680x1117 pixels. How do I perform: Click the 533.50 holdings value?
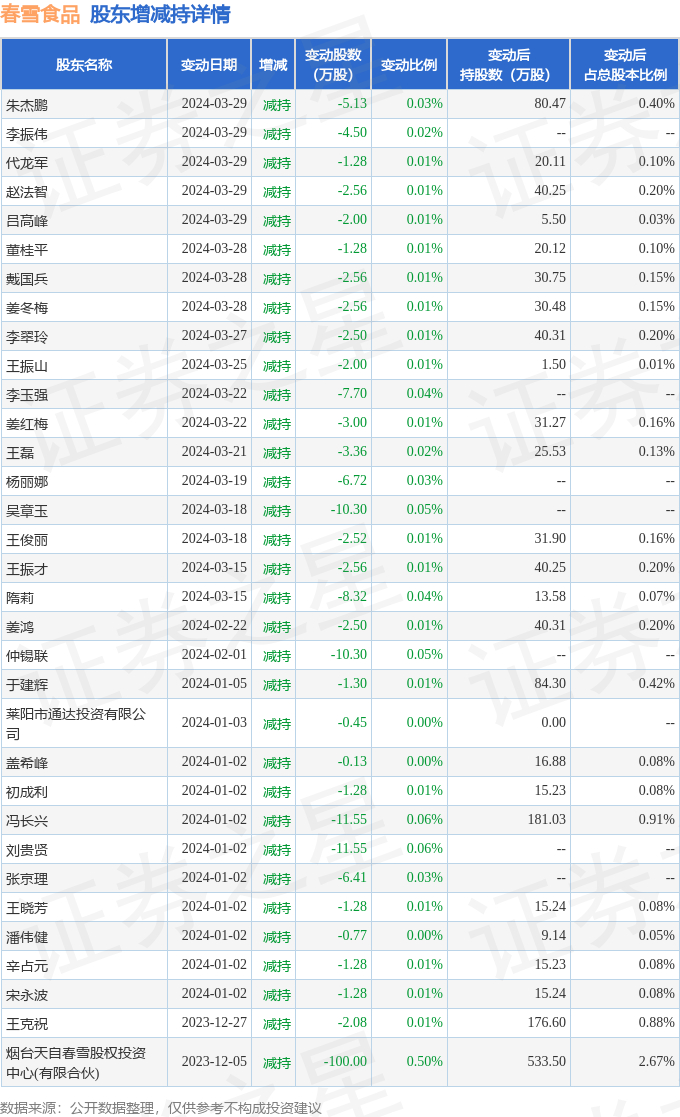(x=547, y=1061)
